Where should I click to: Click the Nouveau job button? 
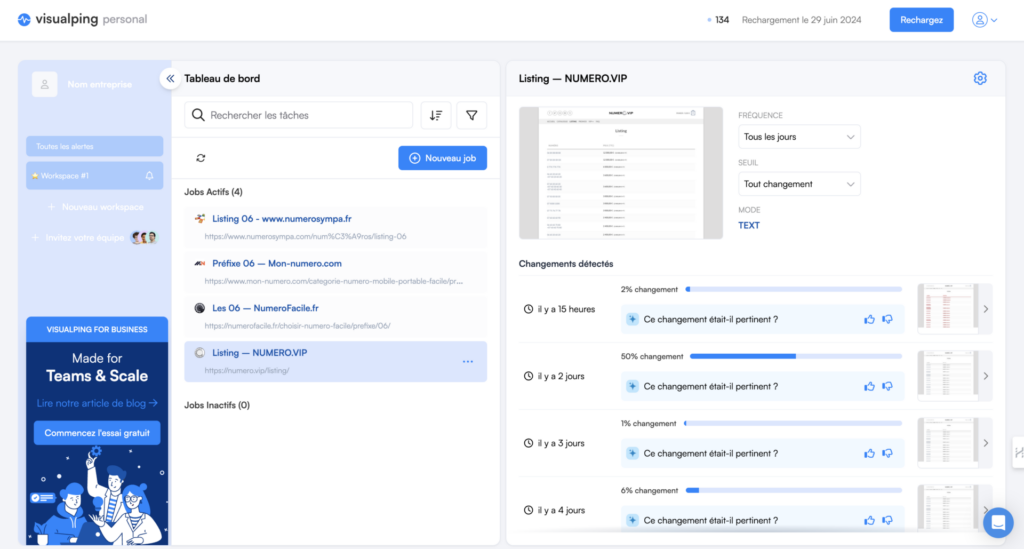point(442,158)
